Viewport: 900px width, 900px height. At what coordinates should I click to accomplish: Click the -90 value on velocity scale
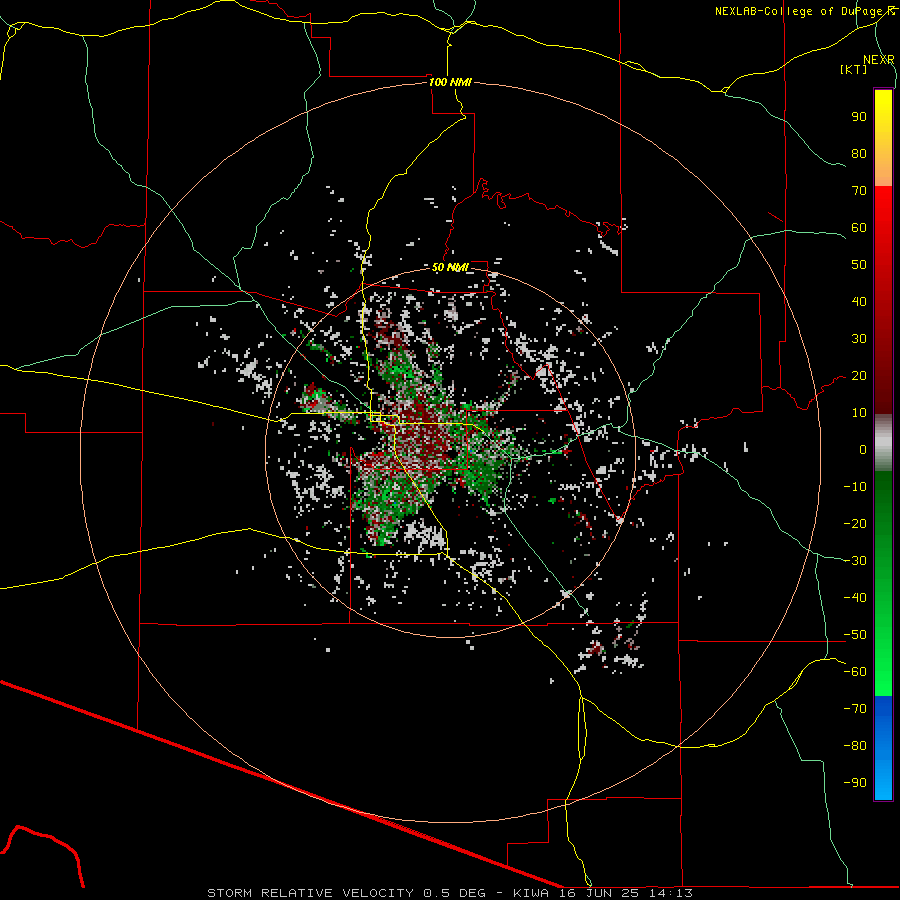[x=855, y=783]
